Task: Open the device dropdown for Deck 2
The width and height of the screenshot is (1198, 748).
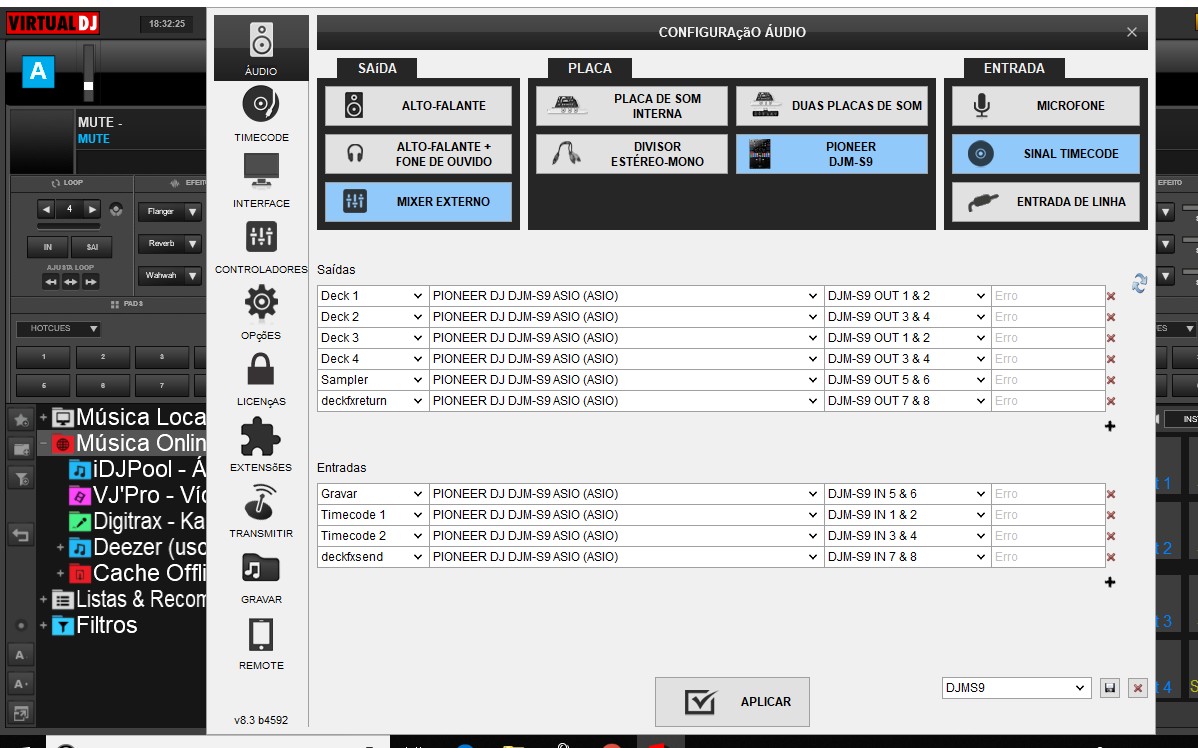Action: tap(627, 316)
